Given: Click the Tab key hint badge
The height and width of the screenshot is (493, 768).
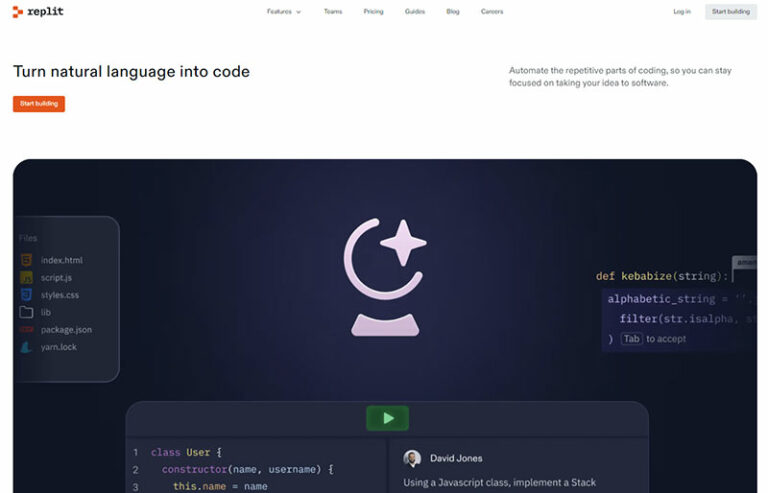Looking at the screenshot, I should tap(631, 339).
